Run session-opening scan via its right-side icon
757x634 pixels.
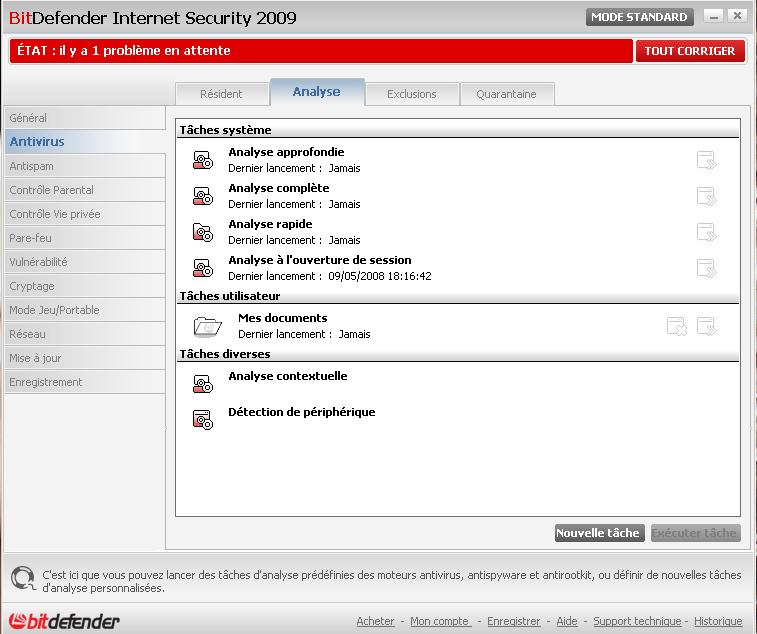pos(706,268)
